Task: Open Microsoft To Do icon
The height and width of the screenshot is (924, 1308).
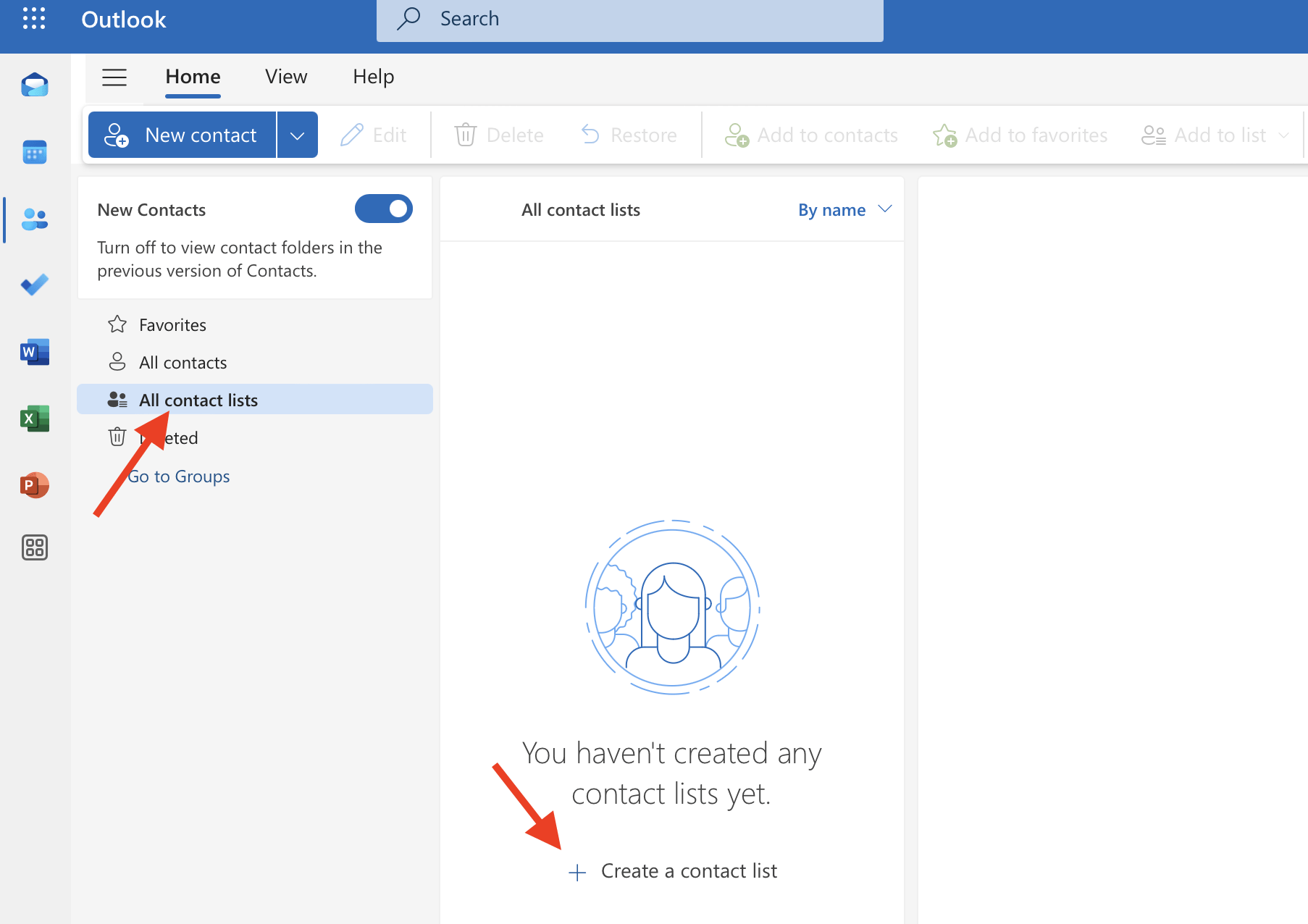Action: pos(34,285)
